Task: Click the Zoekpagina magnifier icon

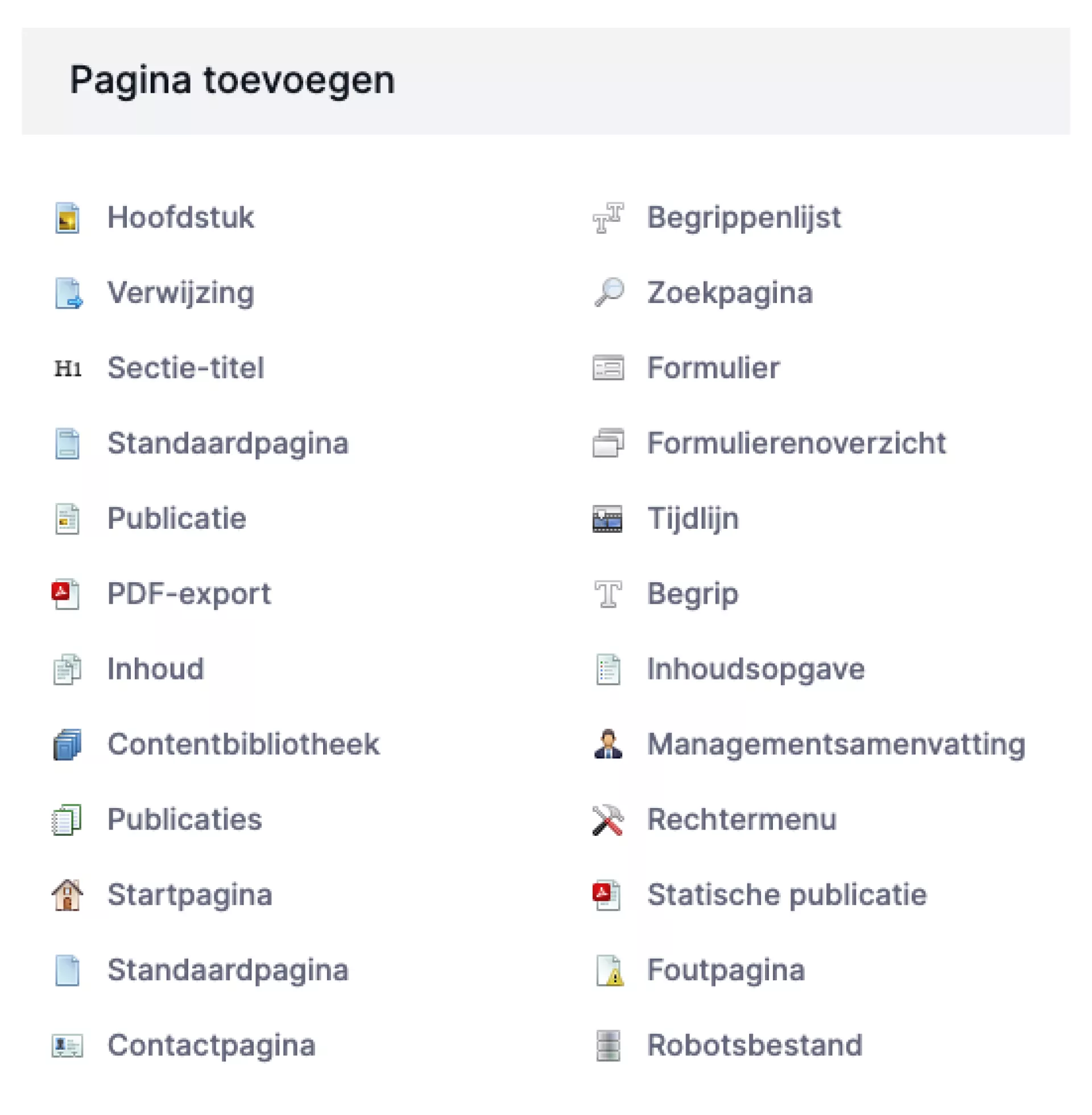Action: (x=609, y=292)
